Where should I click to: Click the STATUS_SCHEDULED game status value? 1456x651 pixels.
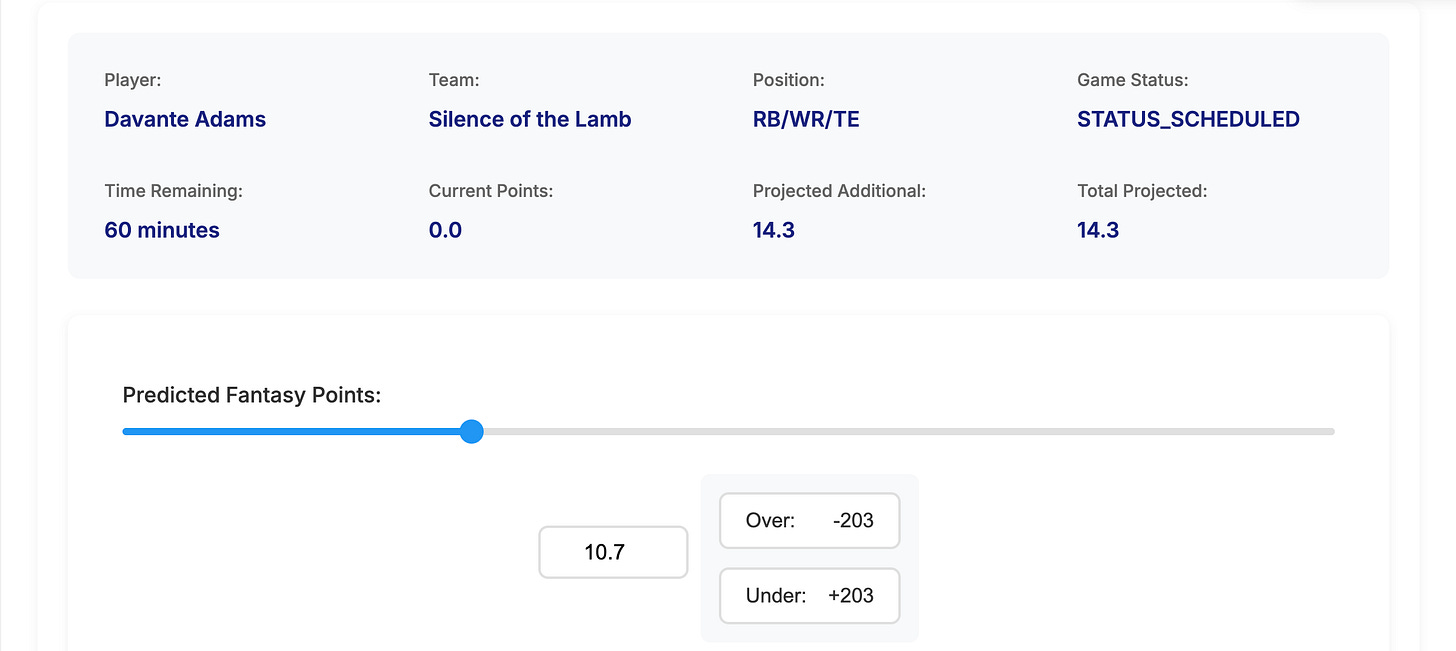[1188, 119]
